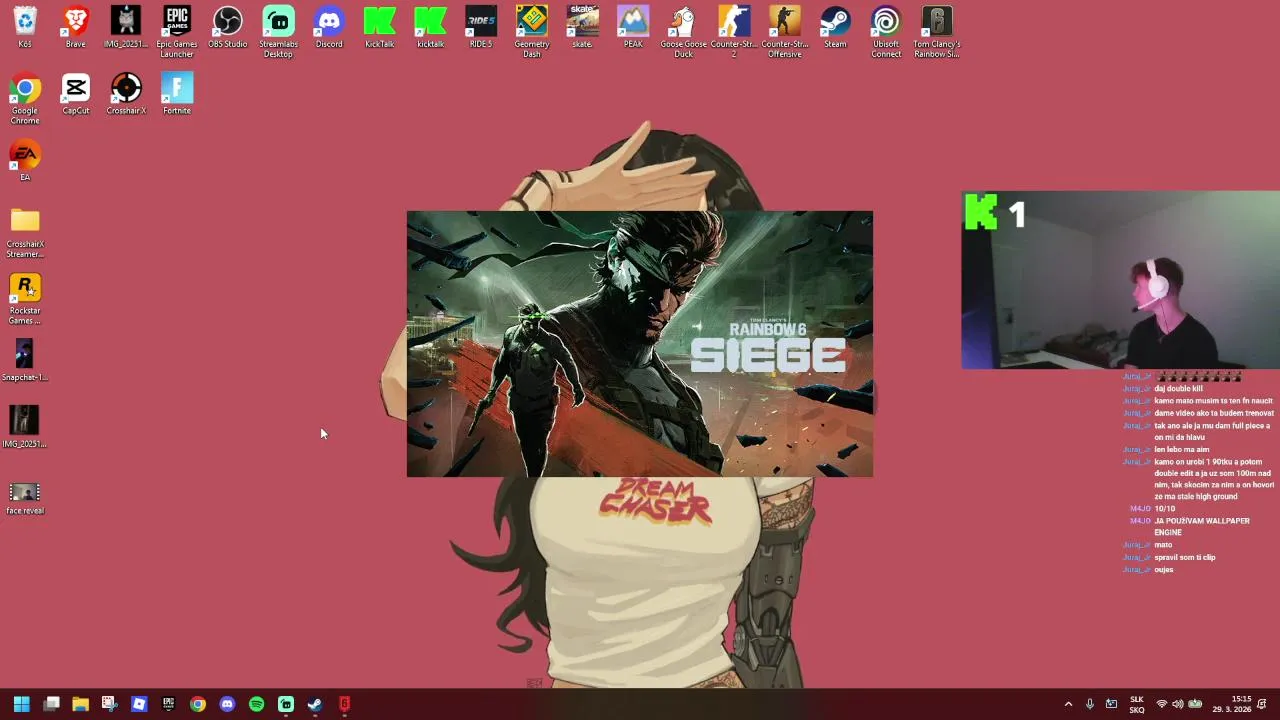
Task: Select the skate. desktop shortcut
Action: tap(582, 27)
